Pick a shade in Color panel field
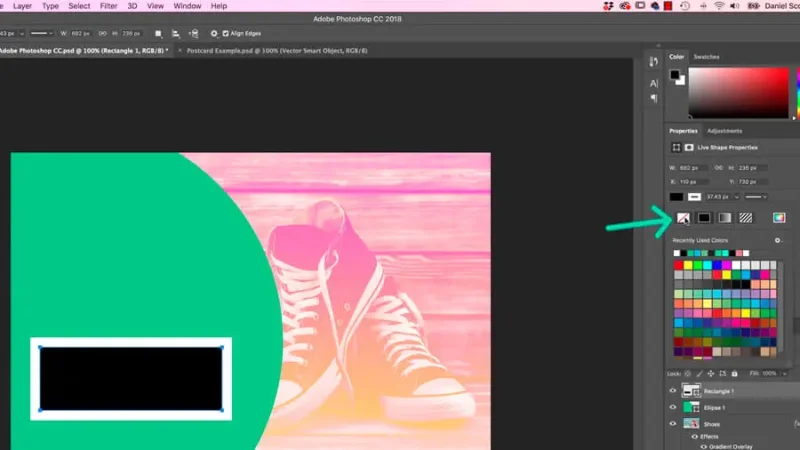Screen dimensions: 800x450 click(x=738, y=93)
